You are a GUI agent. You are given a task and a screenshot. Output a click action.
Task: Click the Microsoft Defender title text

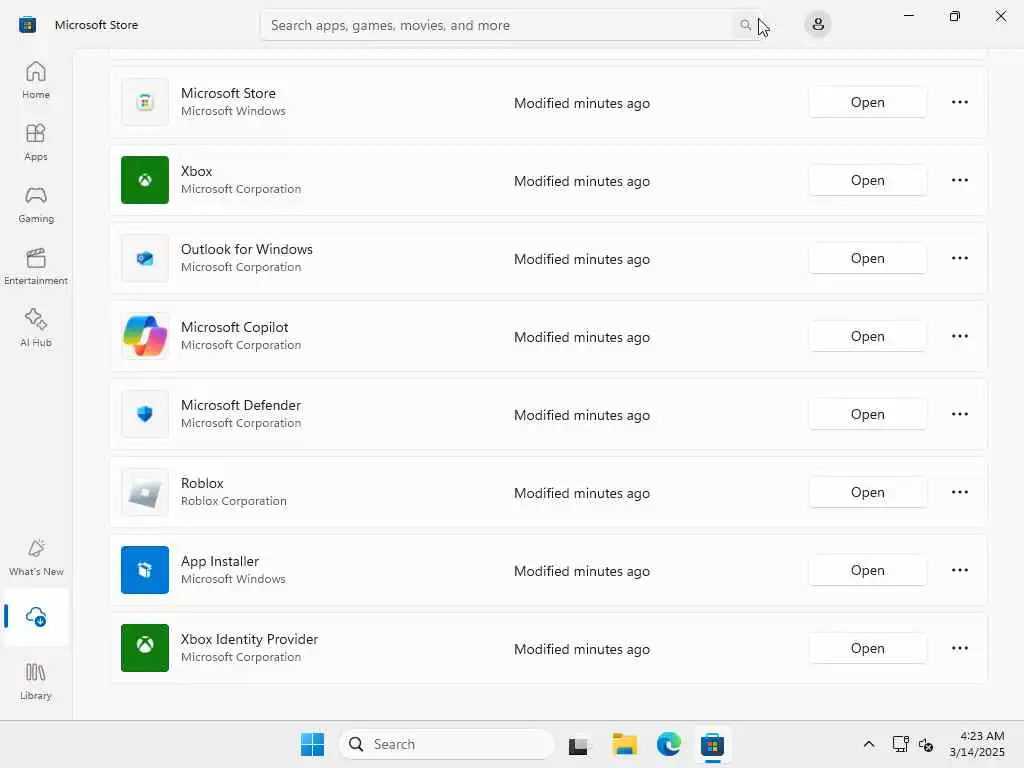point(241,406)
